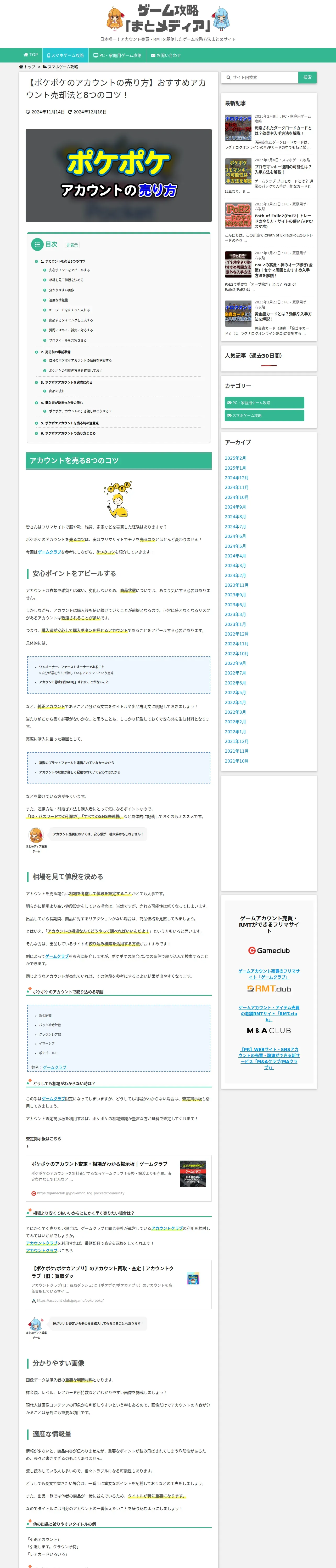Open the Path of Exile2 トレード article thumbnail
The image size is (336, 1568).
238,216
